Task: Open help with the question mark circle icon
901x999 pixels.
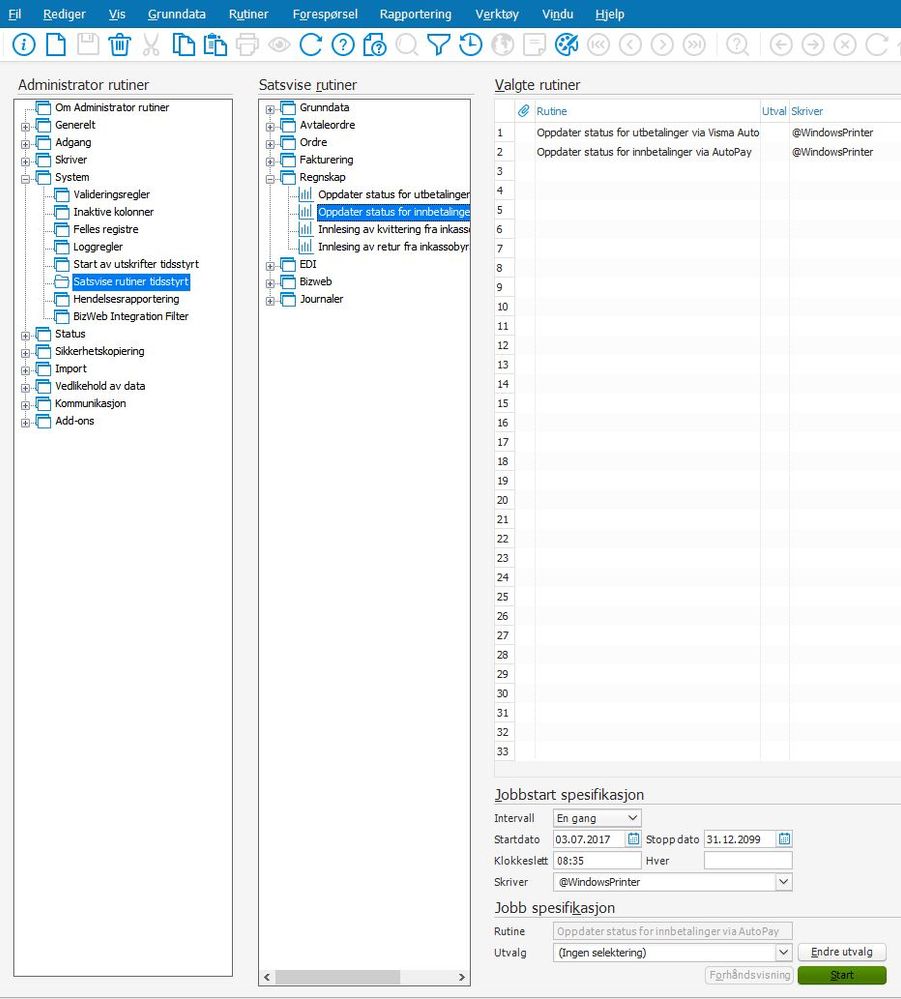Action: 343,45
